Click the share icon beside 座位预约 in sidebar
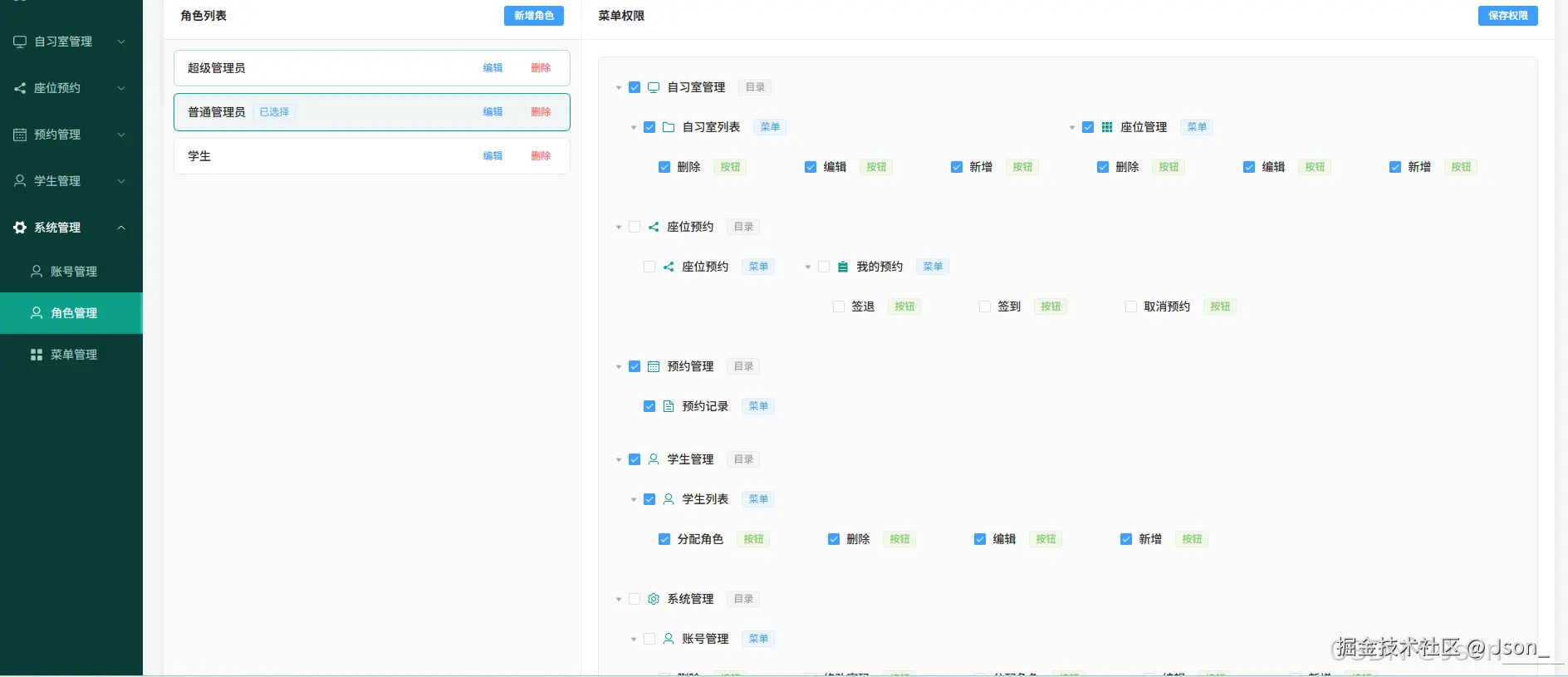1568x677 pixels. point(20,88)
